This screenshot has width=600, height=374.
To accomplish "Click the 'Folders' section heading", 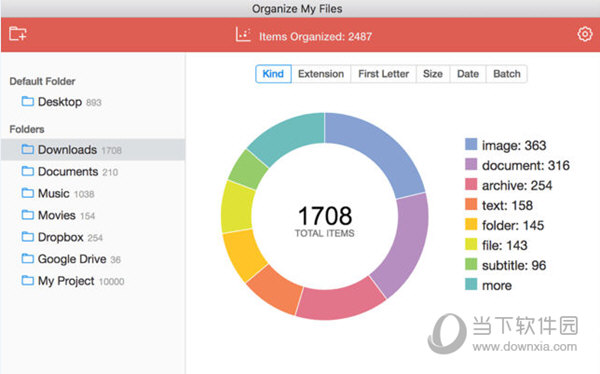I will click(27, 129).
